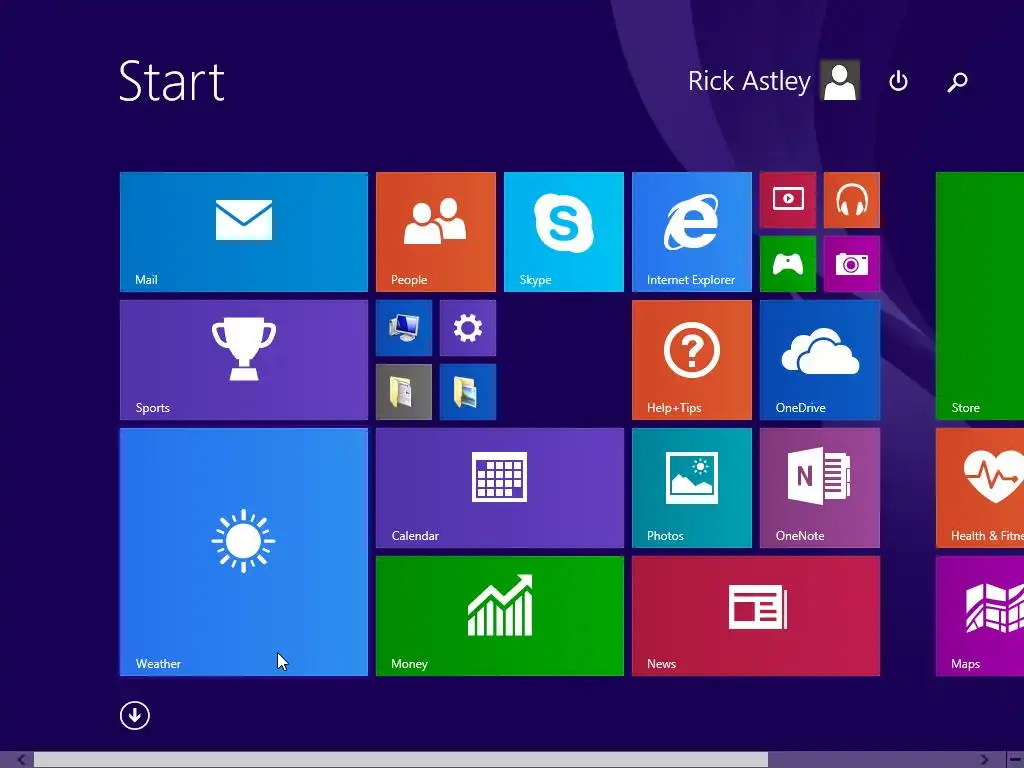Open the Internet Explorer tile
This screenshot has width=1024, height=768.
pyautogui.click(x=692, y=232)
